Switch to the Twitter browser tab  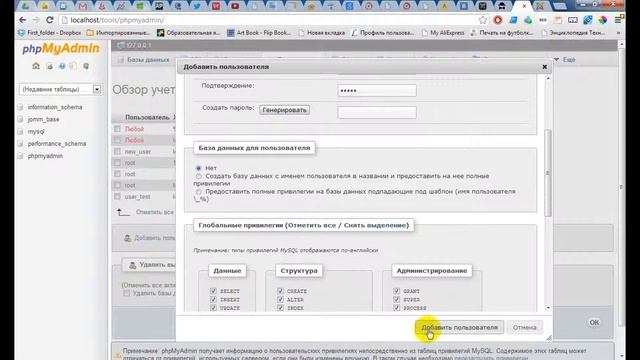[x=197, y=6]
